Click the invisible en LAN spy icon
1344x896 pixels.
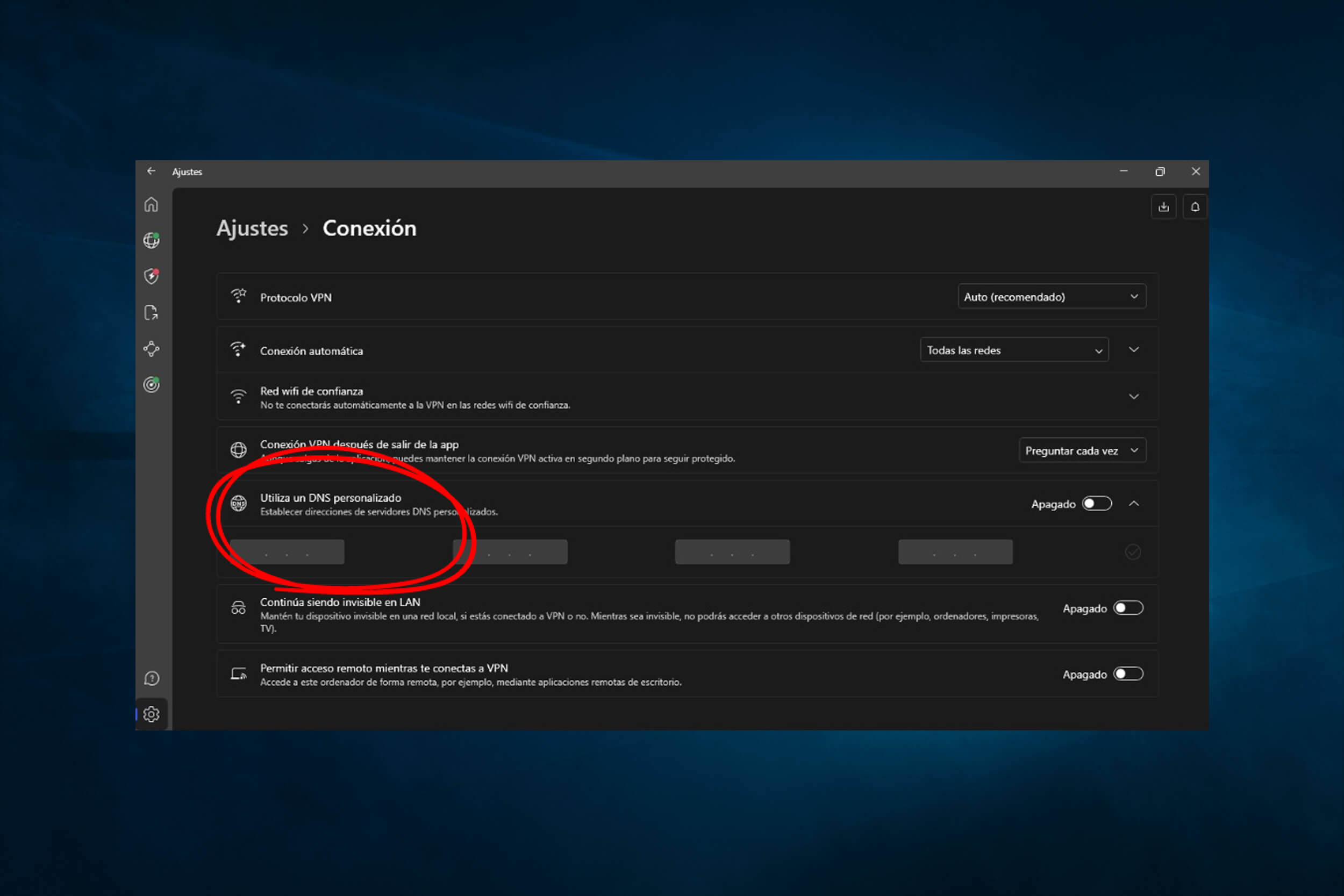click(238, 608)
